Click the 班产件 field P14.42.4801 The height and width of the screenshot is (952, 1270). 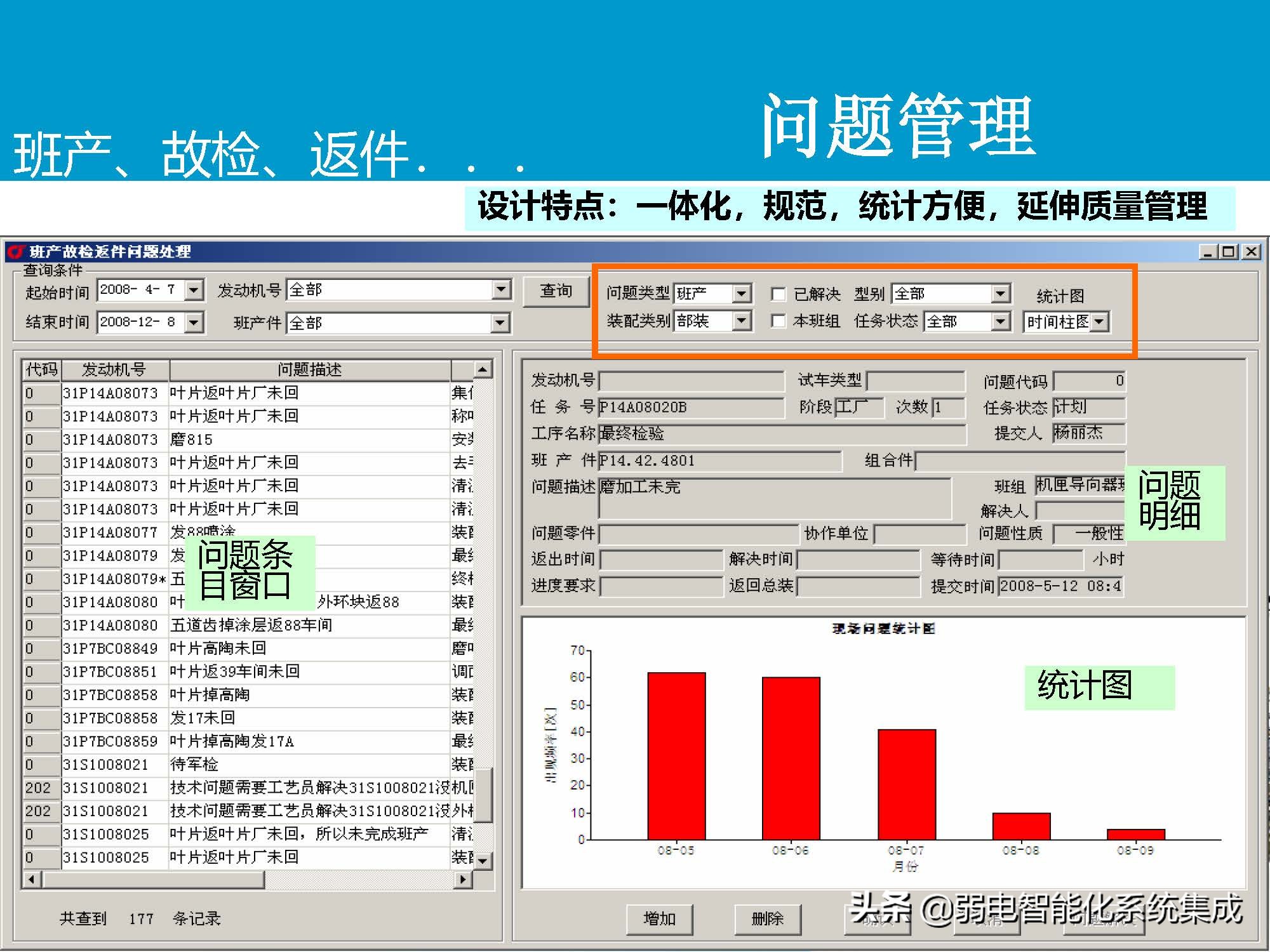pos(720,461)
